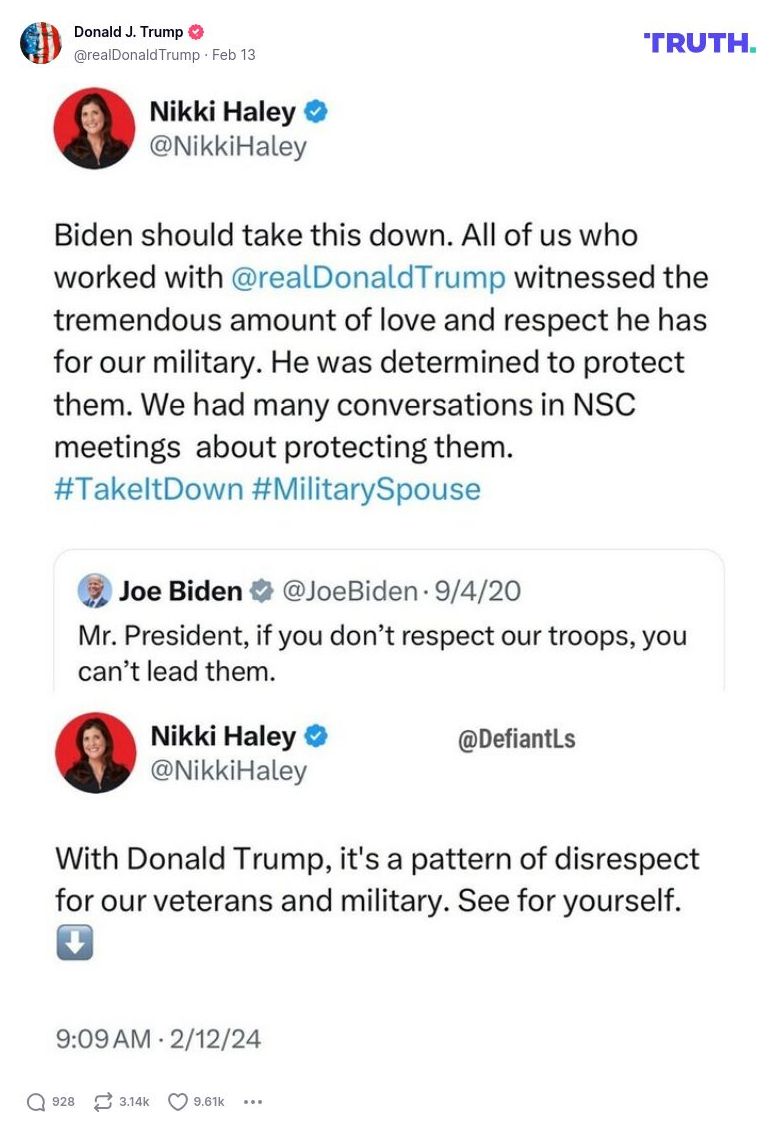Open the #TakeItDown hashtag
This screenshot has height=1132, width=777.
tap(149, 489)
